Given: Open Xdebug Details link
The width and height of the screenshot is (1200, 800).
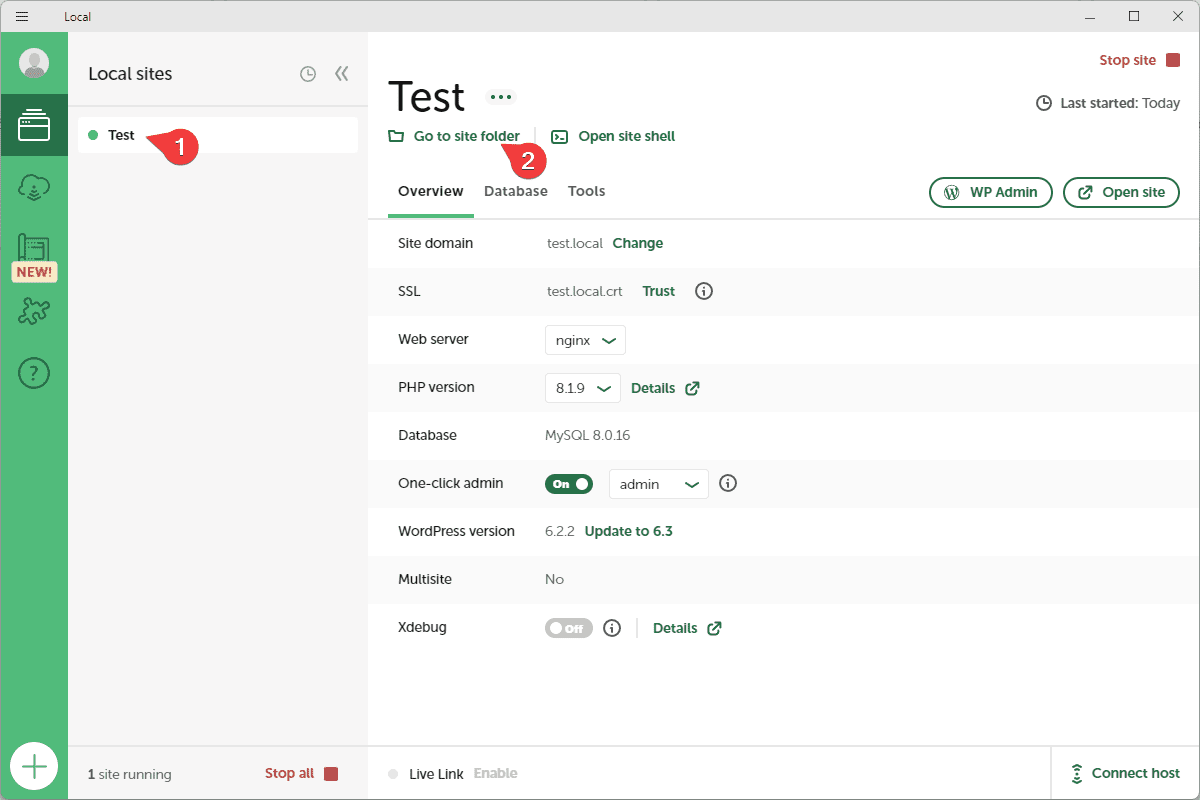Looking at the screenshot, I should coord(687,628).
